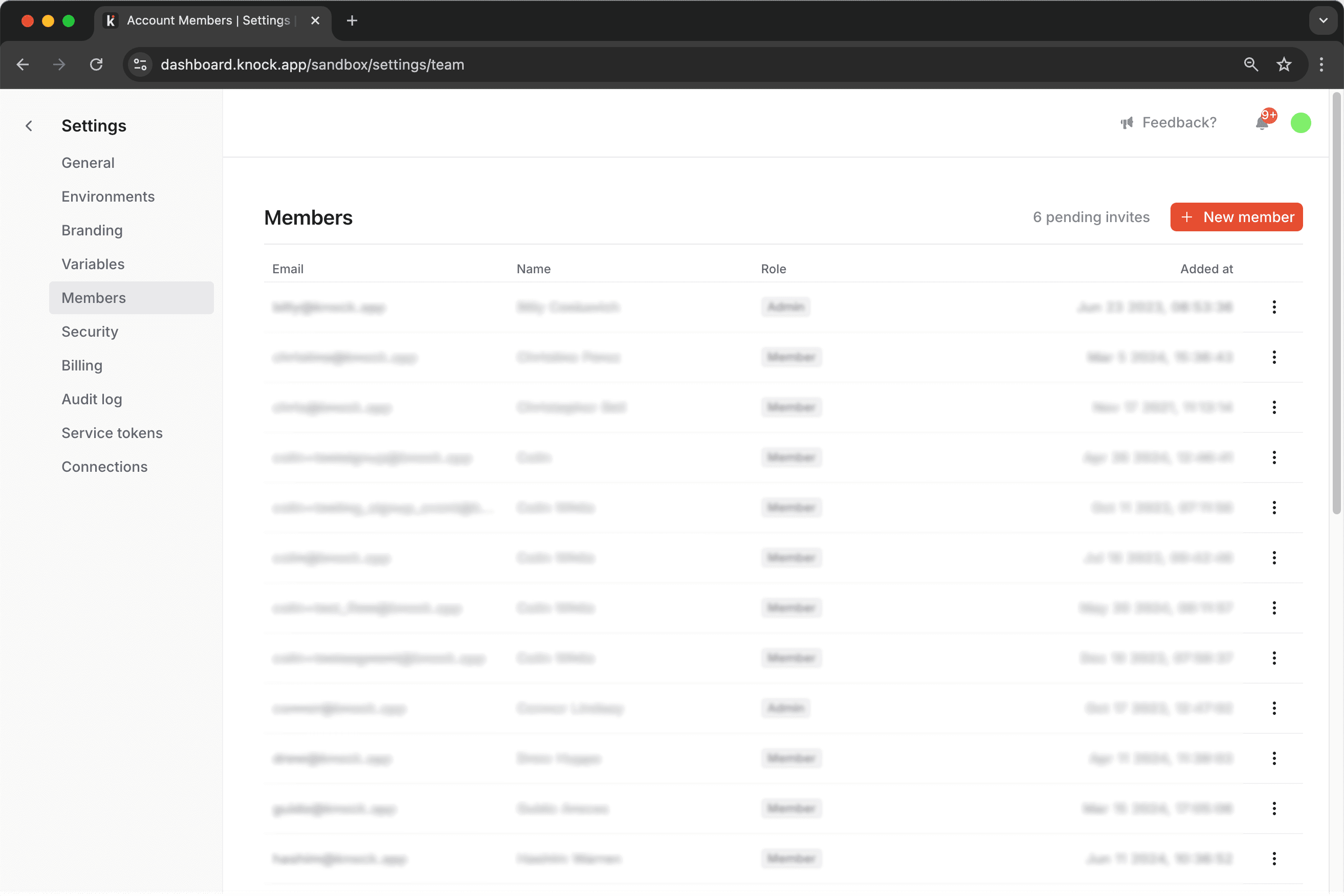Image resolution: width=1344 pixels, height=896 pixels.
Task: Open site permissions icon beside the URL
Action: pos(139,64)
